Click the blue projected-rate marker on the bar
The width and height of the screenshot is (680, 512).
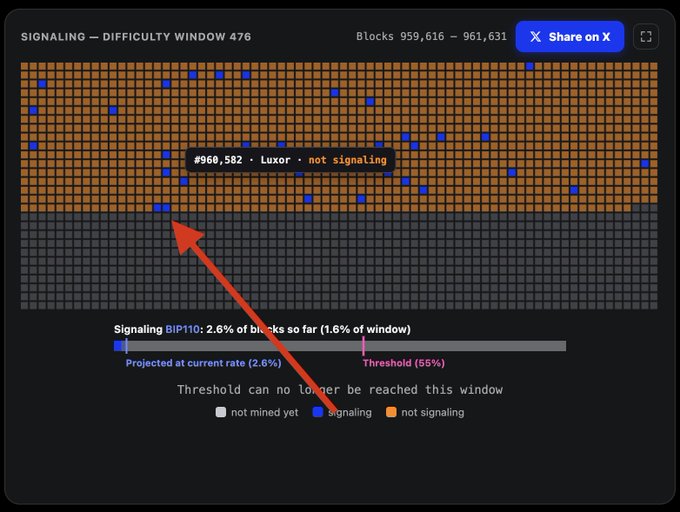126,346
